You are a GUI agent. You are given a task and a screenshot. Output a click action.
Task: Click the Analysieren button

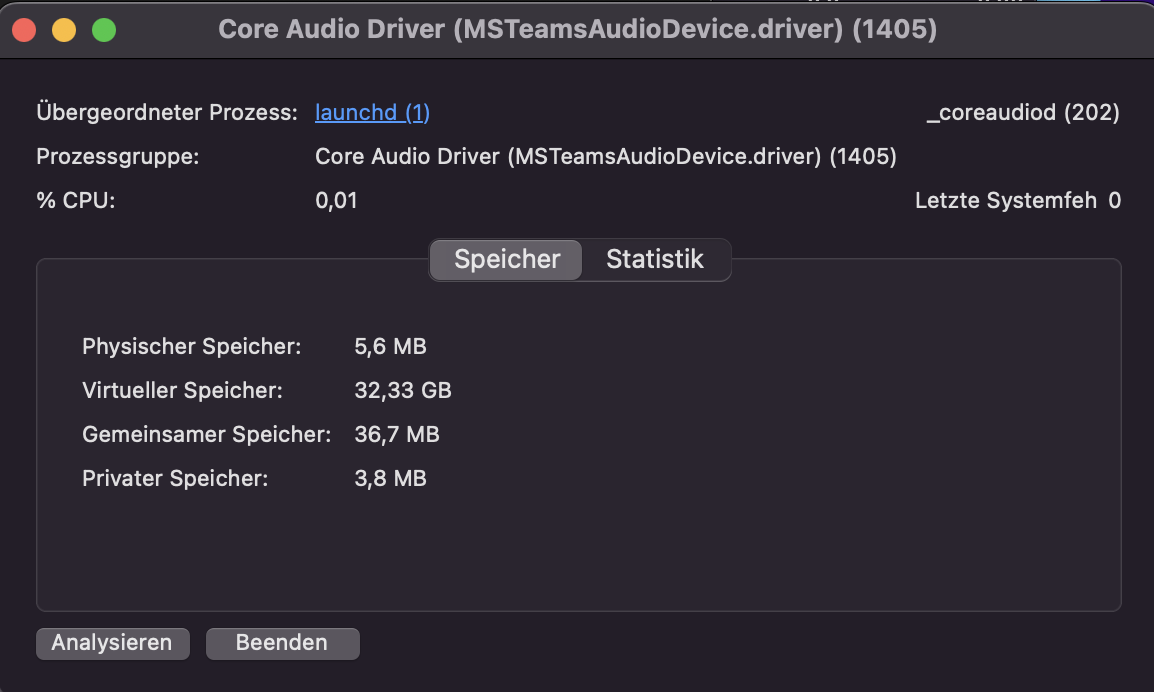[x=112, y=643]
